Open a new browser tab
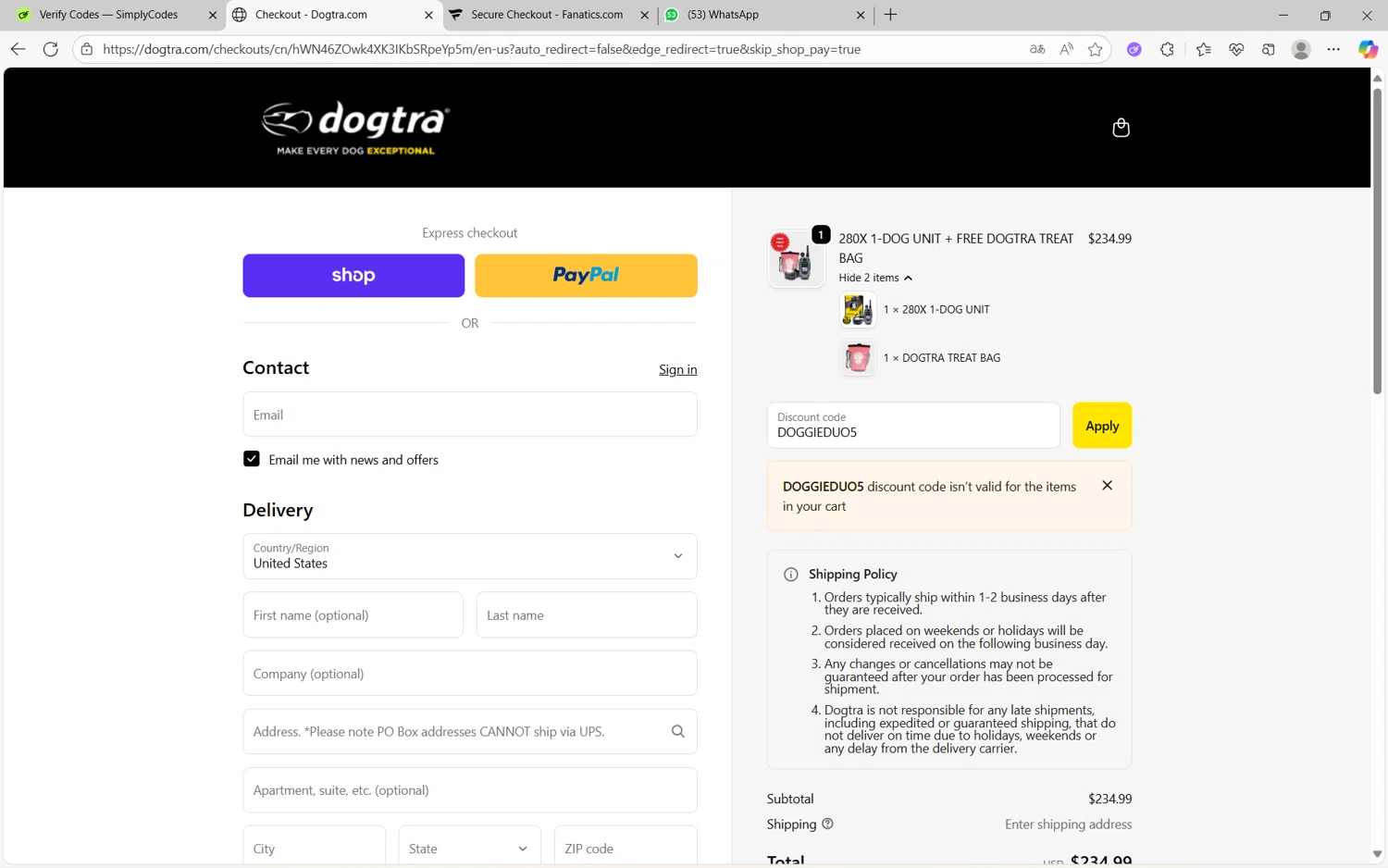This screenshot has height=868, width=1388. tap(890, 15)
